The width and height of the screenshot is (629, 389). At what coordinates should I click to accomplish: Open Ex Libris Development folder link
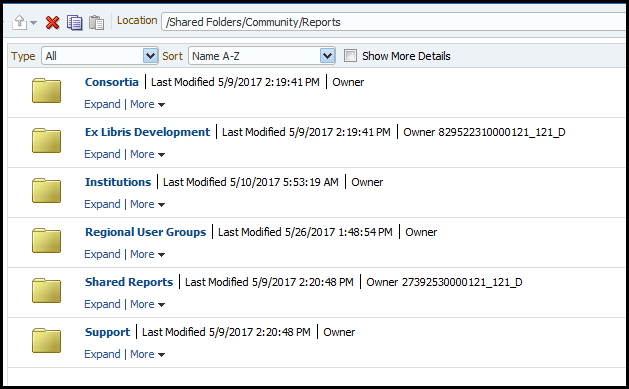click(147, 132)
